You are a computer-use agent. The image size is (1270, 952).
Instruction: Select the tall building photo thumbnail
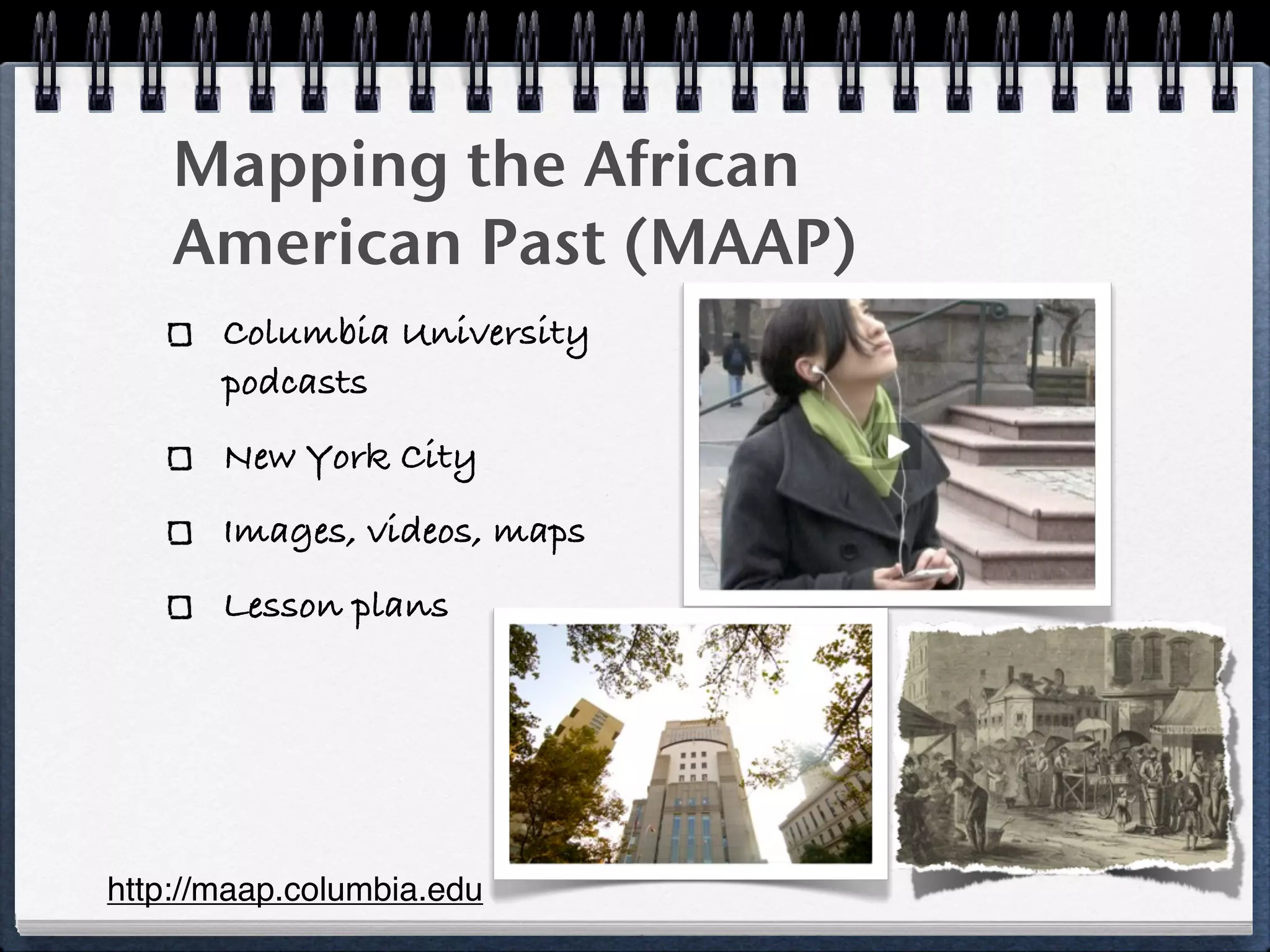(x=690, y=744)
